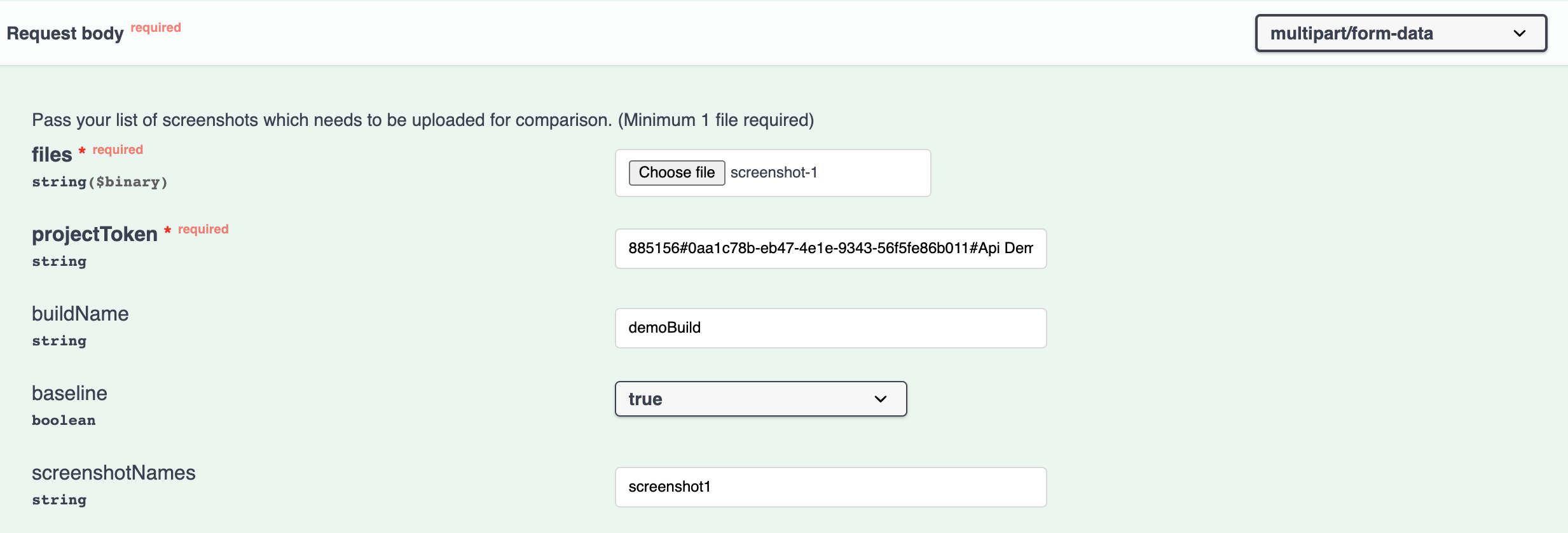
Task: Click the Request body heading
Action: tap(65, 33)
